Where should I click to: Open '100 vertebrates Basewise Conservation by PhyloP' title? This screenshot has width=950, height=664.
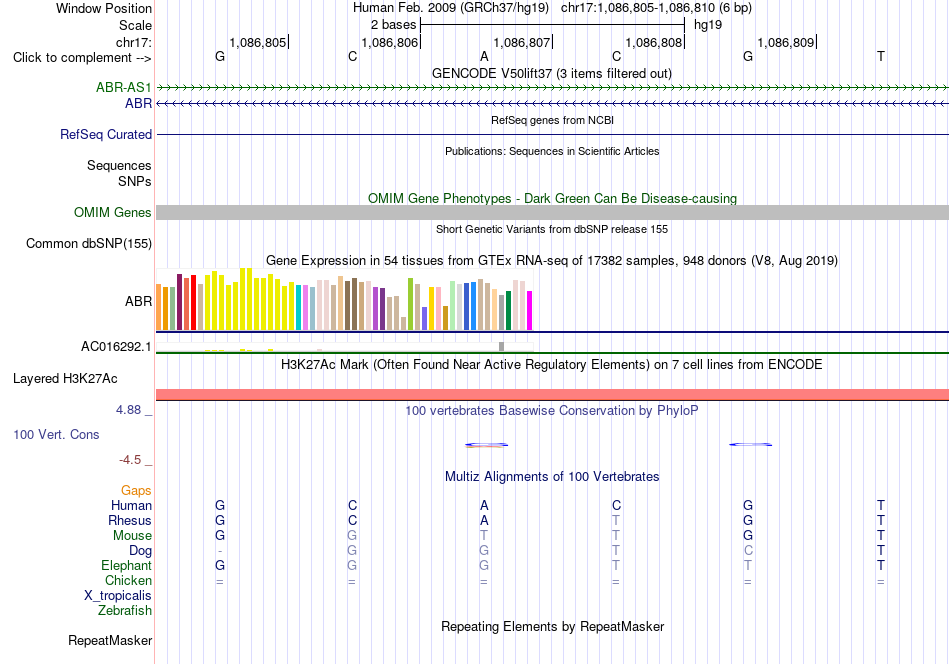pyautogui.click(x=552, y=411)
